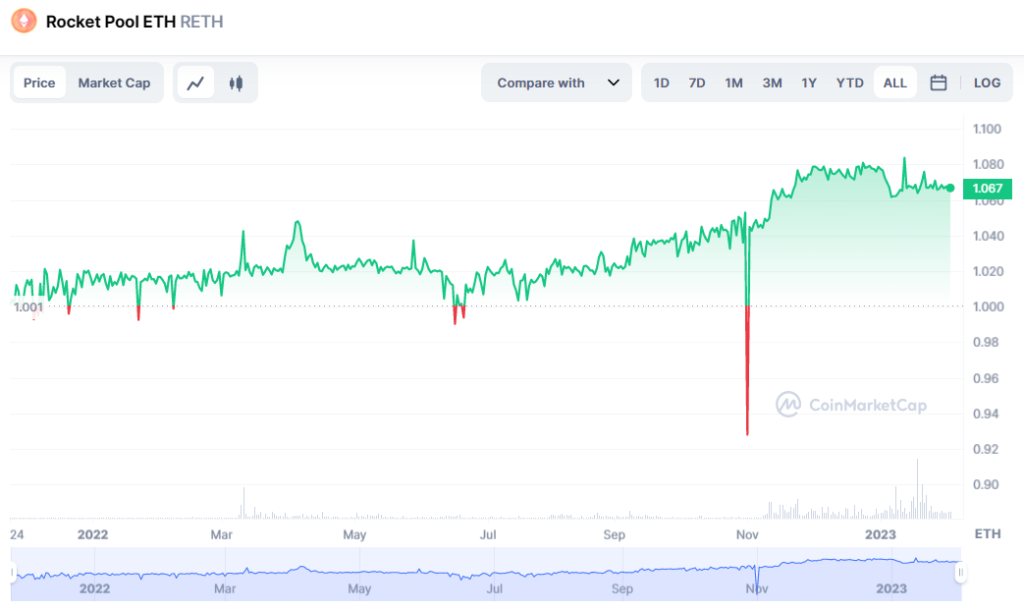Open the Compare with dropdown
Viewport: 1024px width, 610px height.
click(x=556, y=83)
